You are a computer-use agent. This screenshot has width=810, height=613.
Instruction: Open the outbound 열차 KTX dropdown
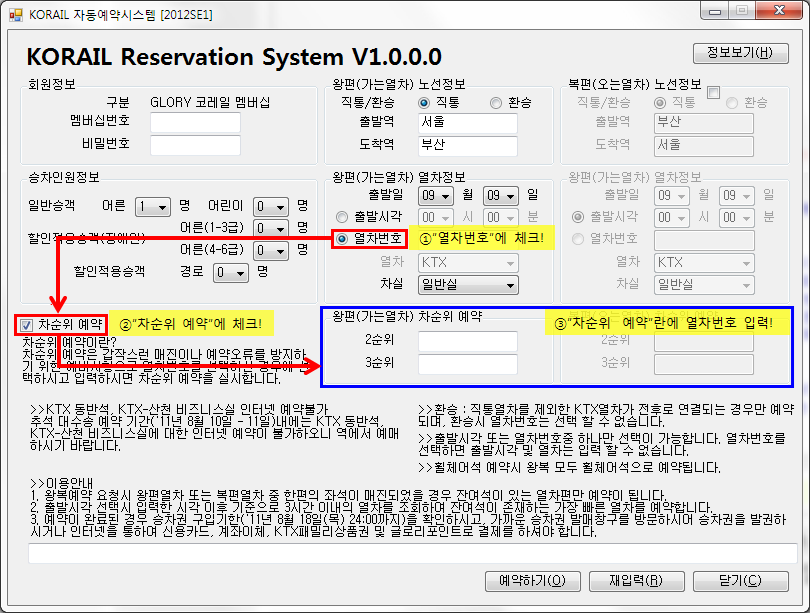point(468,263)
